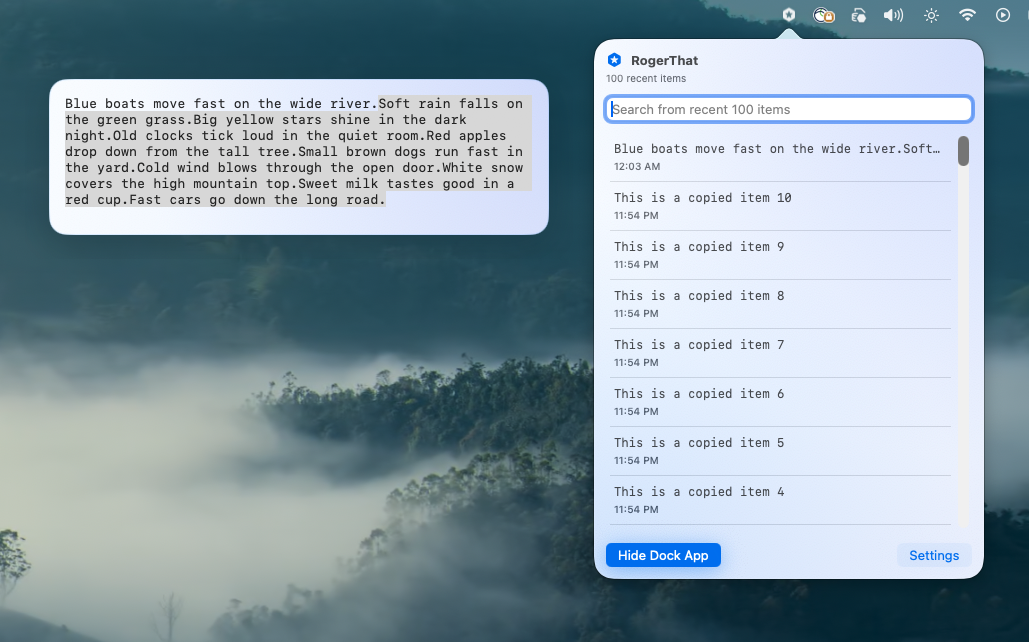Select 'This is a copied item 4'
The image size is (1029, 642).
pyautogui.click(x=780, y=500)
